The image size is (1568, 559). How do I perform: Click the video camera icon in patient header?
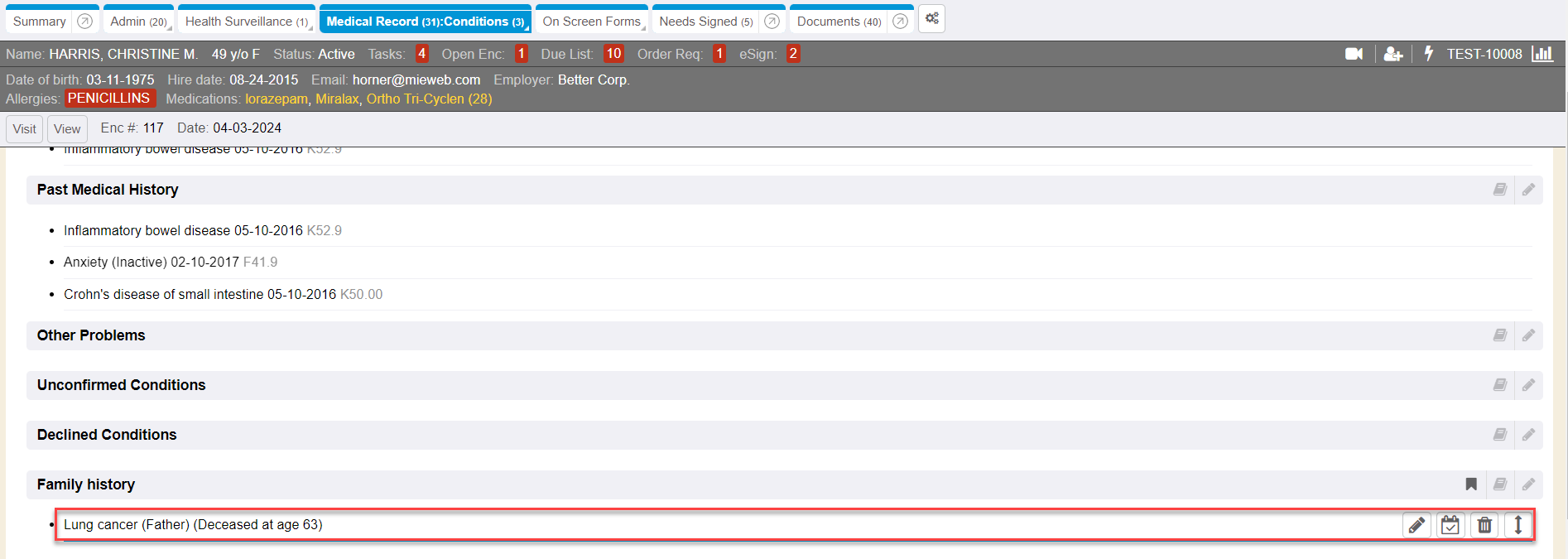(x=1354, y=54)
